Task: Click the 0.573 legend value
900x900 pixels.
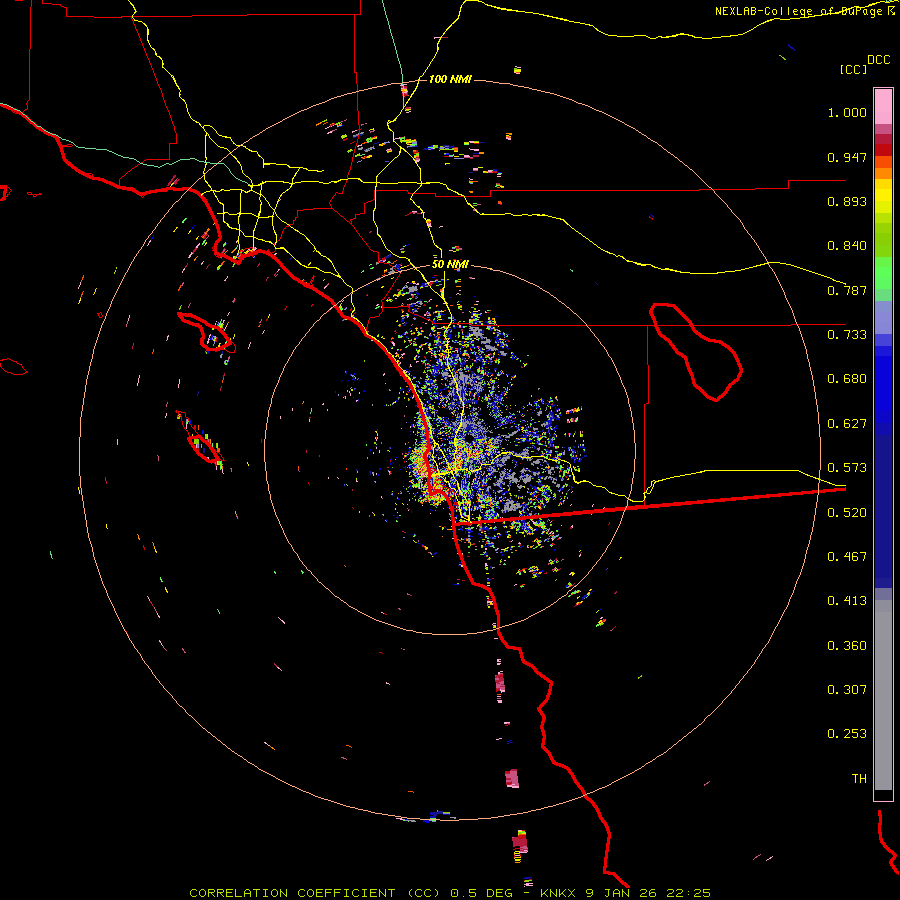Action: click(847, 468)
